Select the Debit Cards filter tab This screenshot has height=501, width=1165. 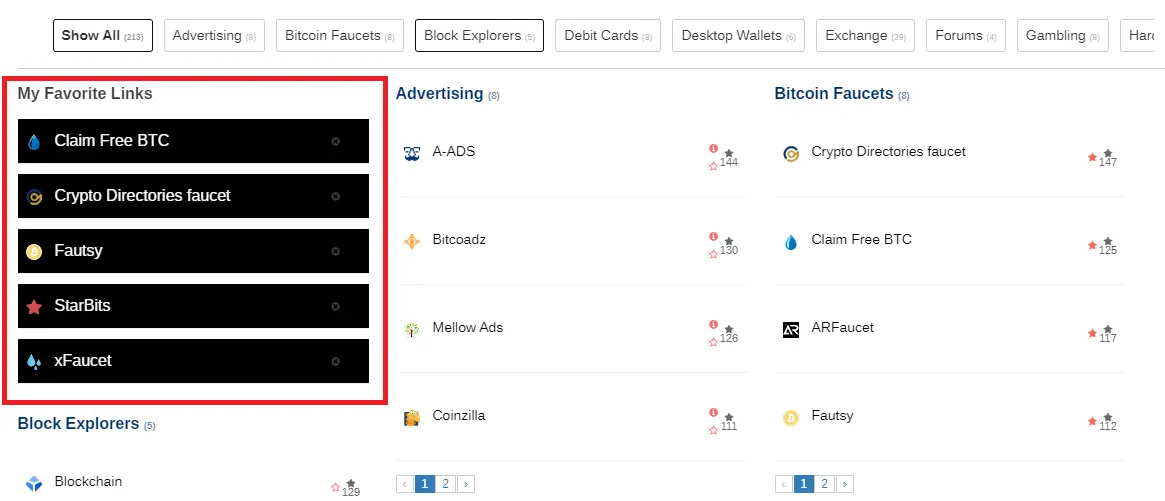click(x=608, y=36)
